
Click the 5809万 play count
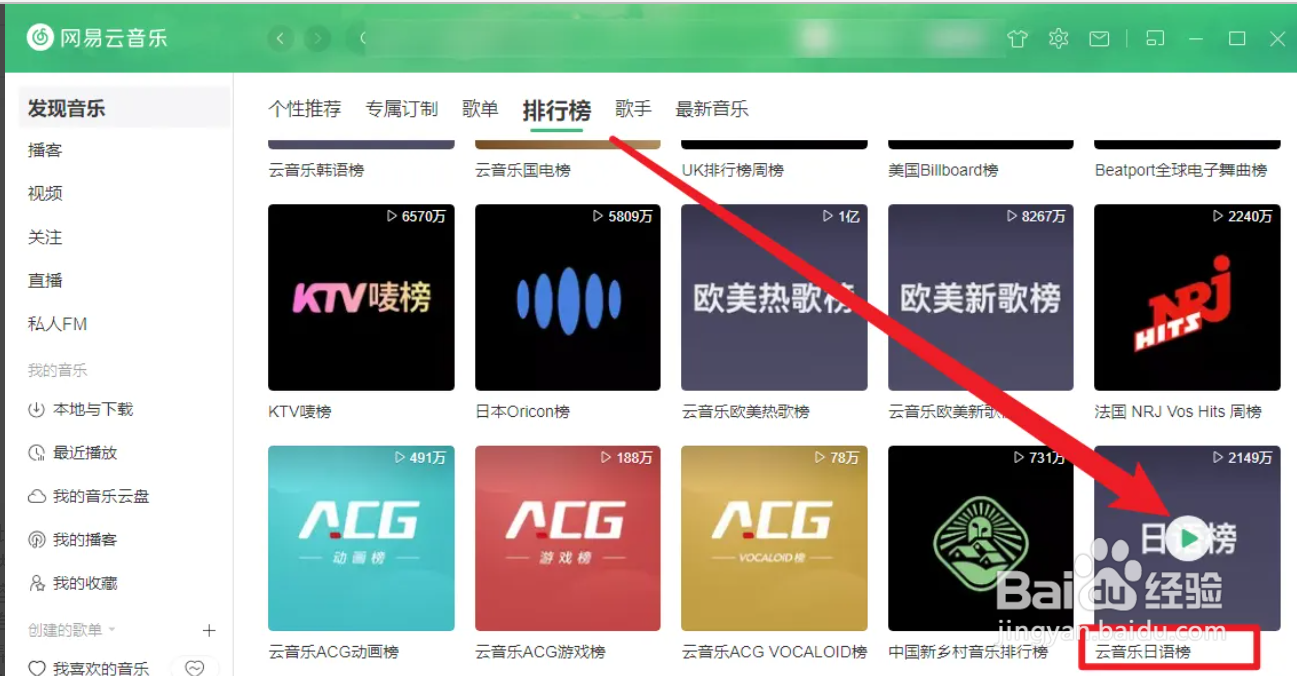click(623, 216)
